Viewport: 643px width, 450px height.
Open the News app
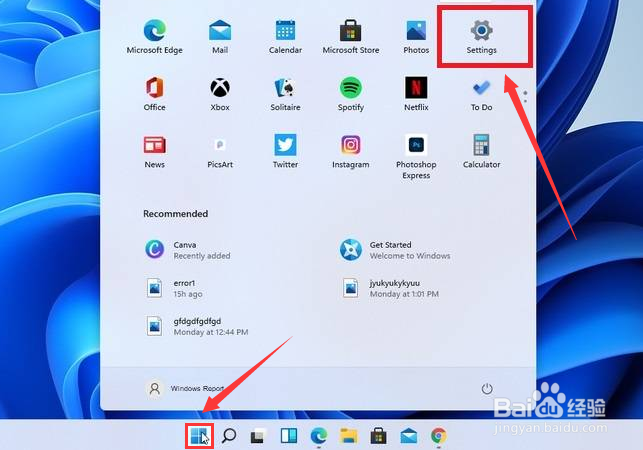click(x=155, y=151)
